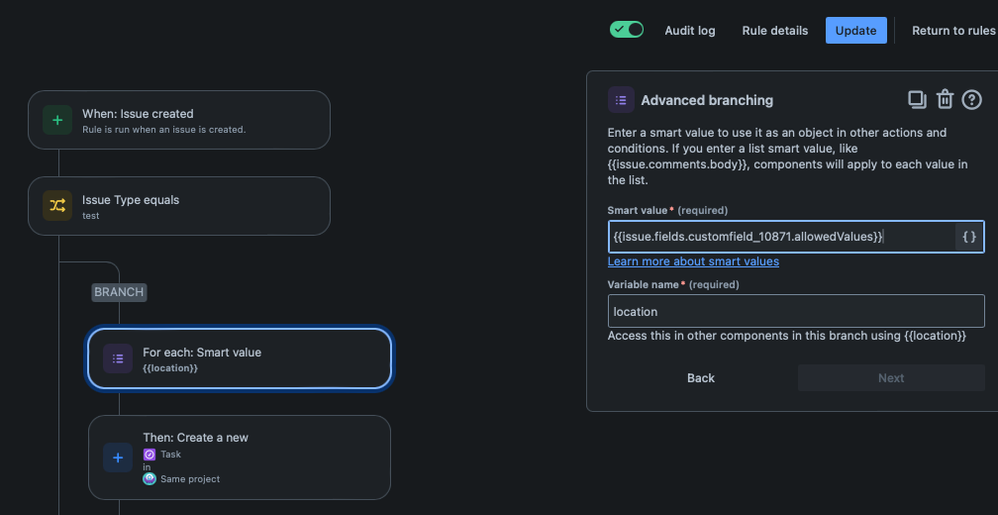The image size is (998, 515).
Task: Click the Same project avatar icon
Action: (x=149, y=479)
